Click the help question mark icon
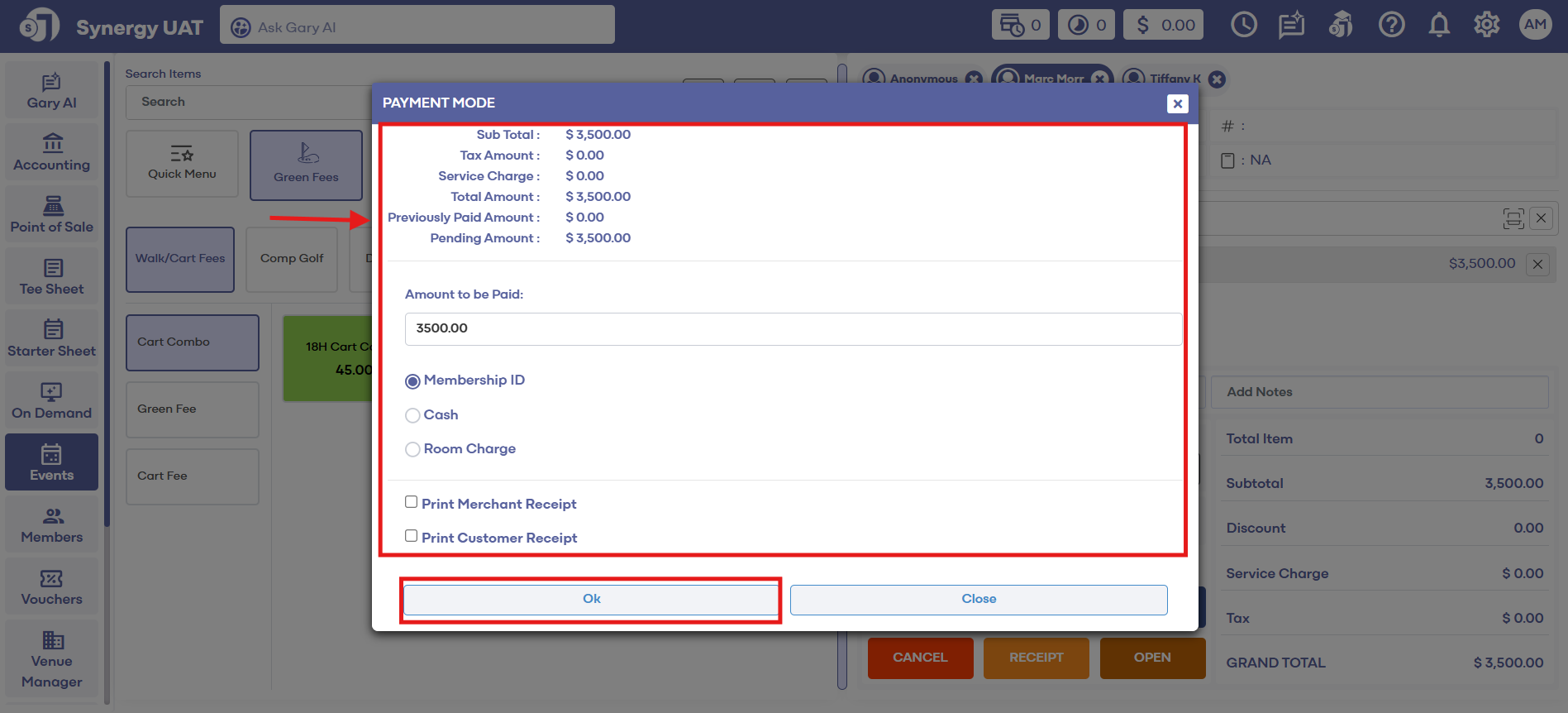1568x713 pixels. click(x=1391, y=26)
